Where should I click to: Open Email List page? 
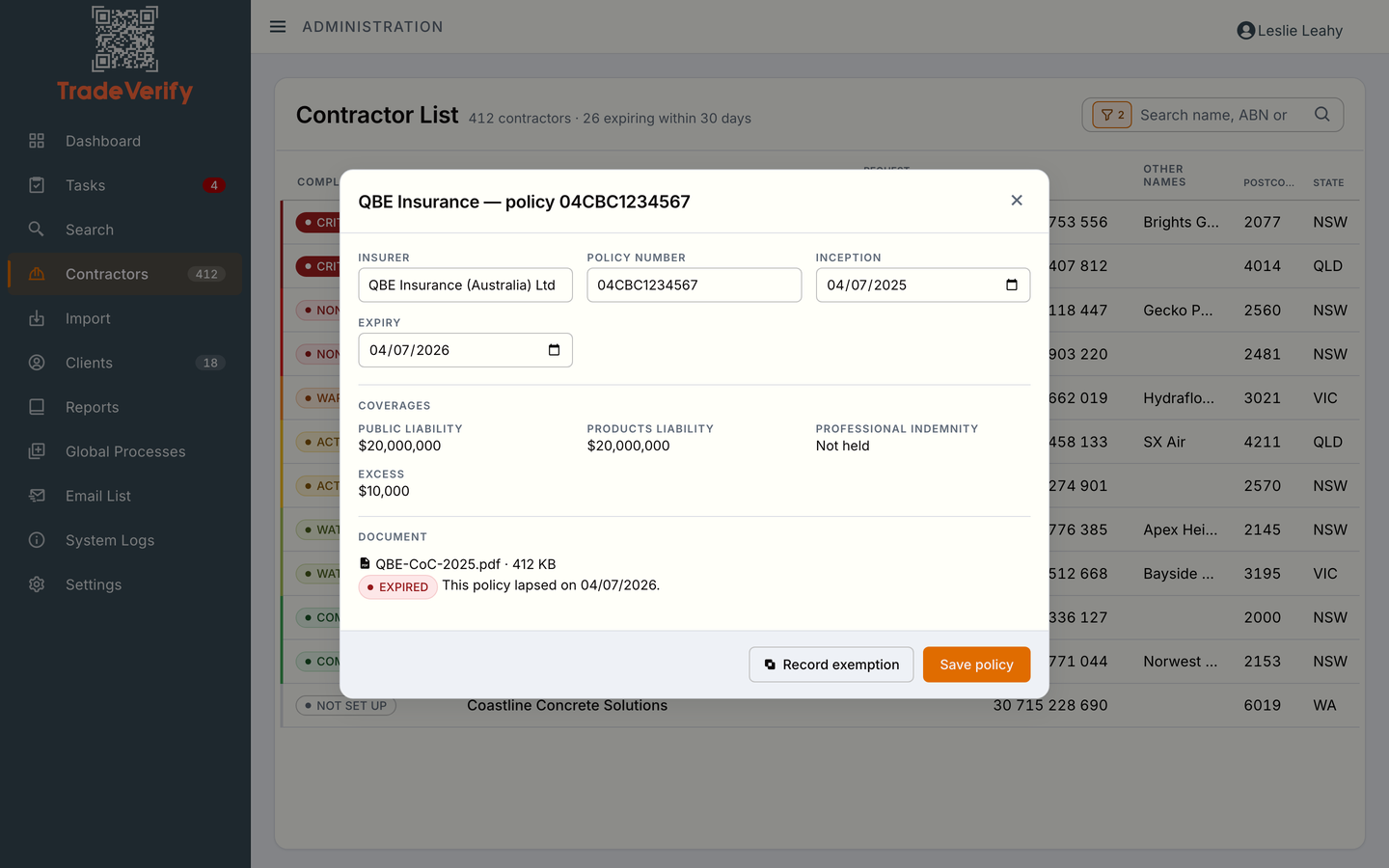pyautogui.click(x=125, y=496)
